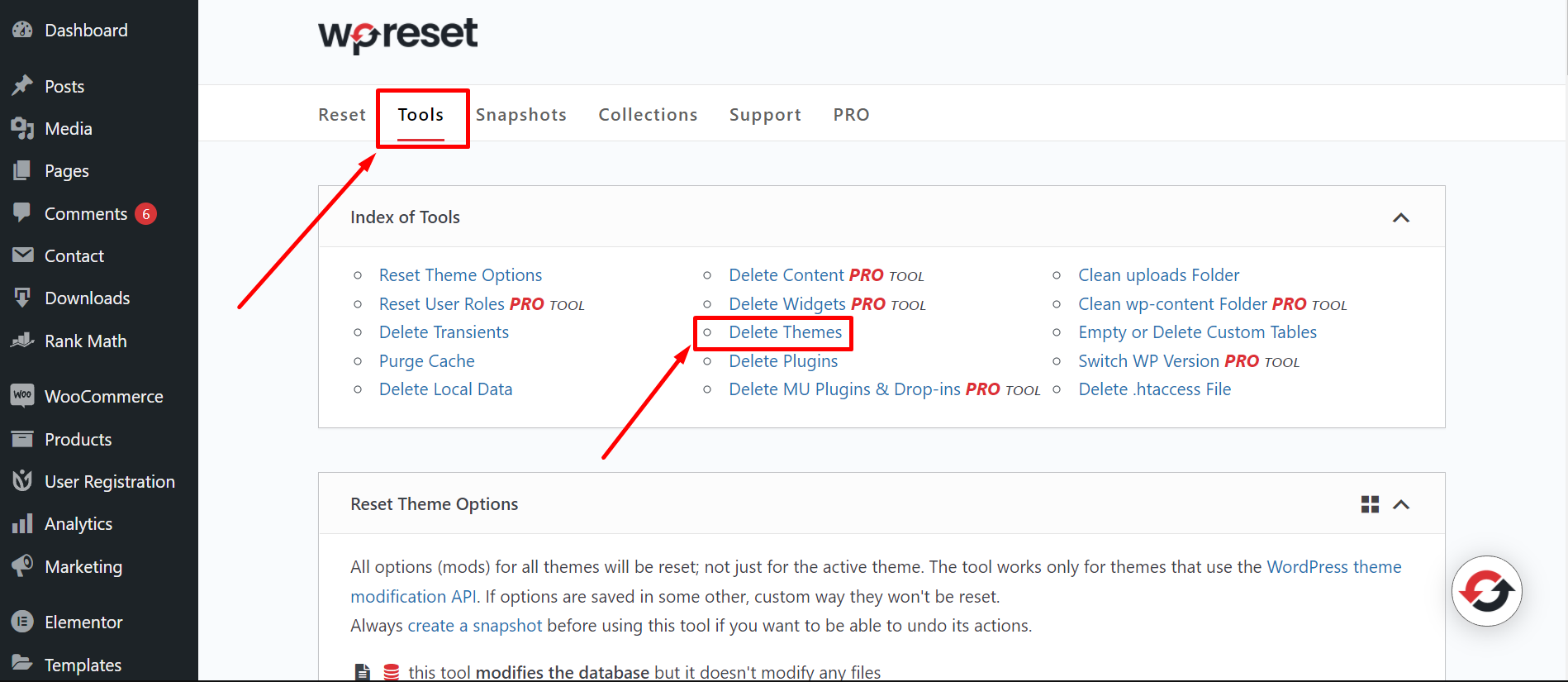The height and width of the screenshot is (682, 1568).
Task: Click Reset Theme Options index link
Action: click(460, 275)
